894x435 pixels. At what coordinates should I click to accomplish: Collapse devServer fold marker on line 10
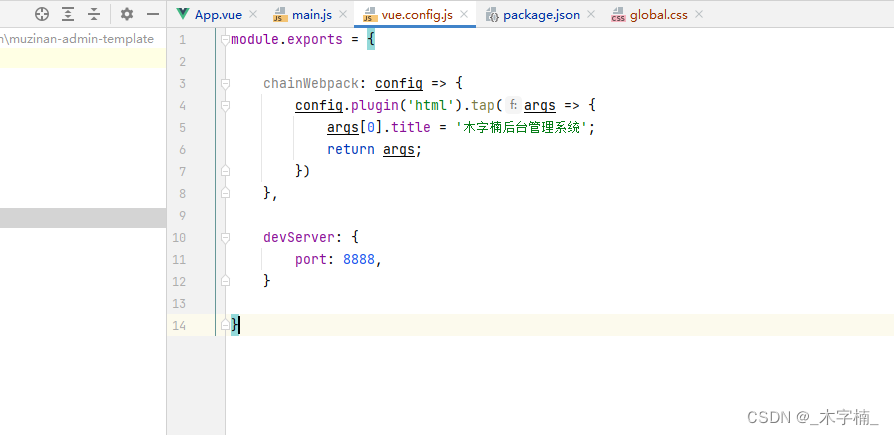225,237
